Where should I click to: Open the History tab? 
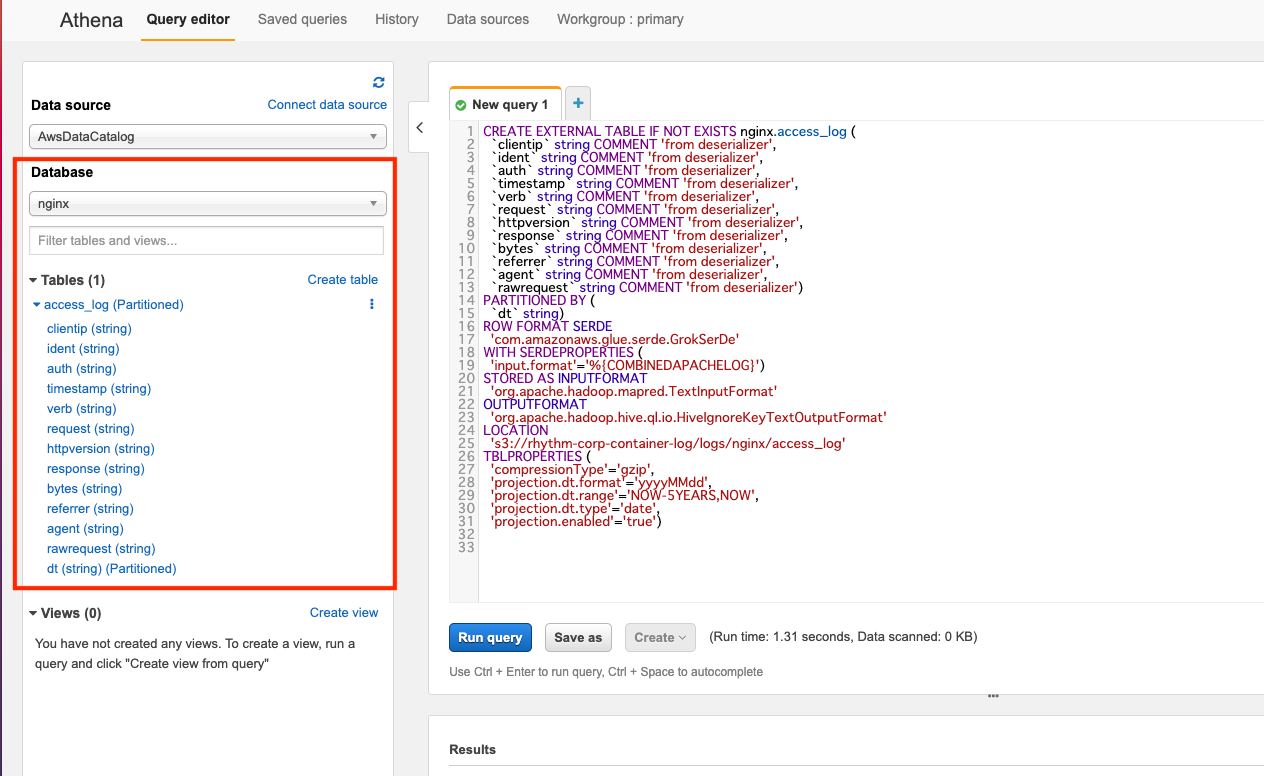[397, 19]
